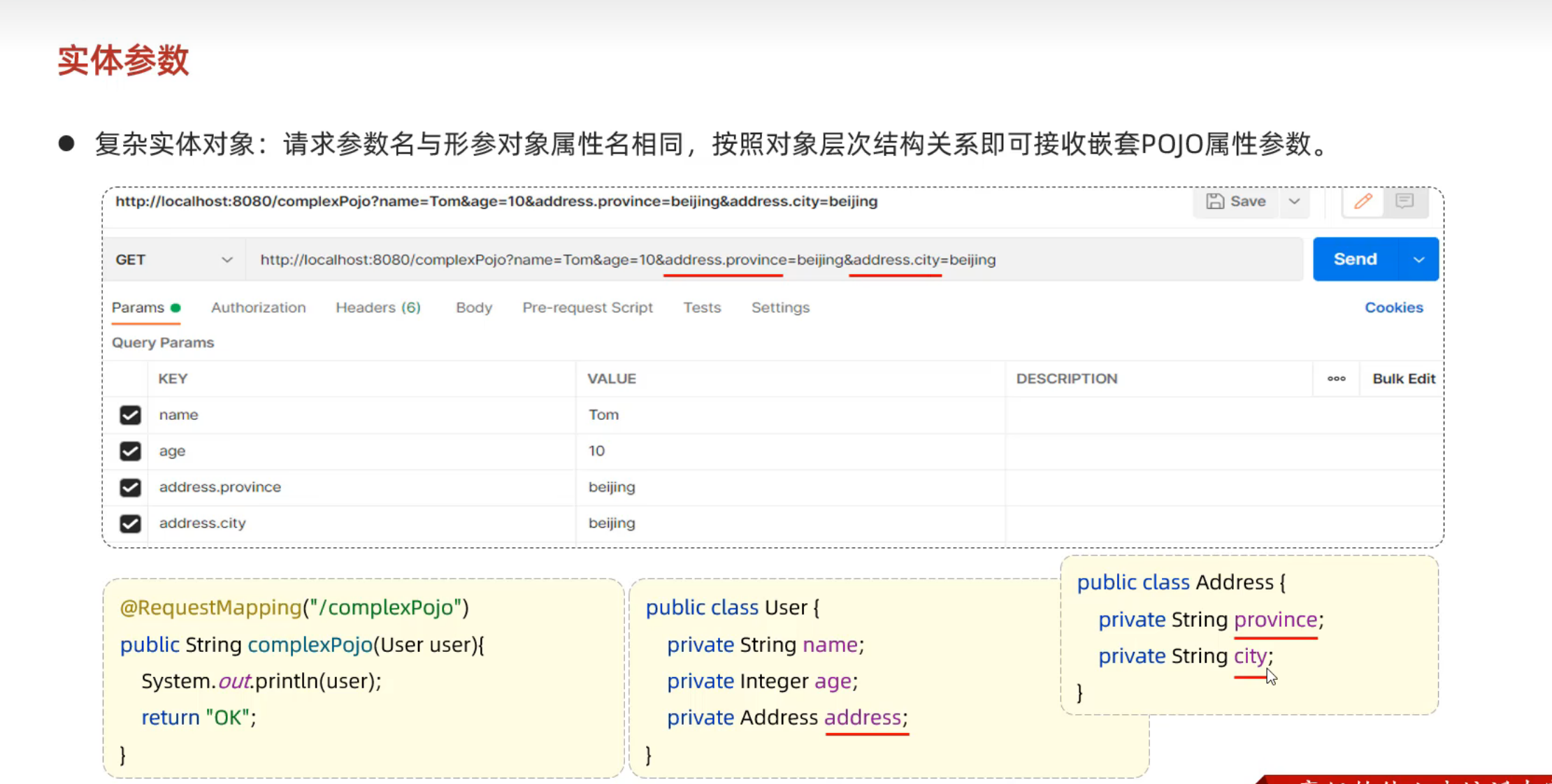Select the Body tab
This screenshot has width=1552, height=784.
coord(474,307)
